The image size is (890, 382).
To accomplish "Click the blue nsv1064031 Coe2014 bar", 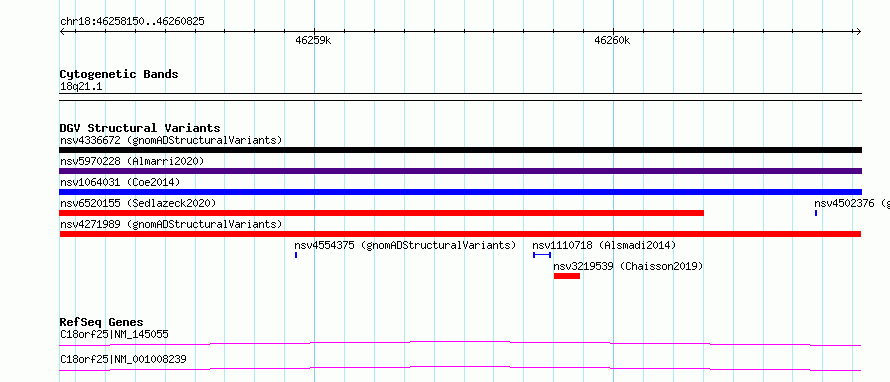I will click(x=460, y=192).
